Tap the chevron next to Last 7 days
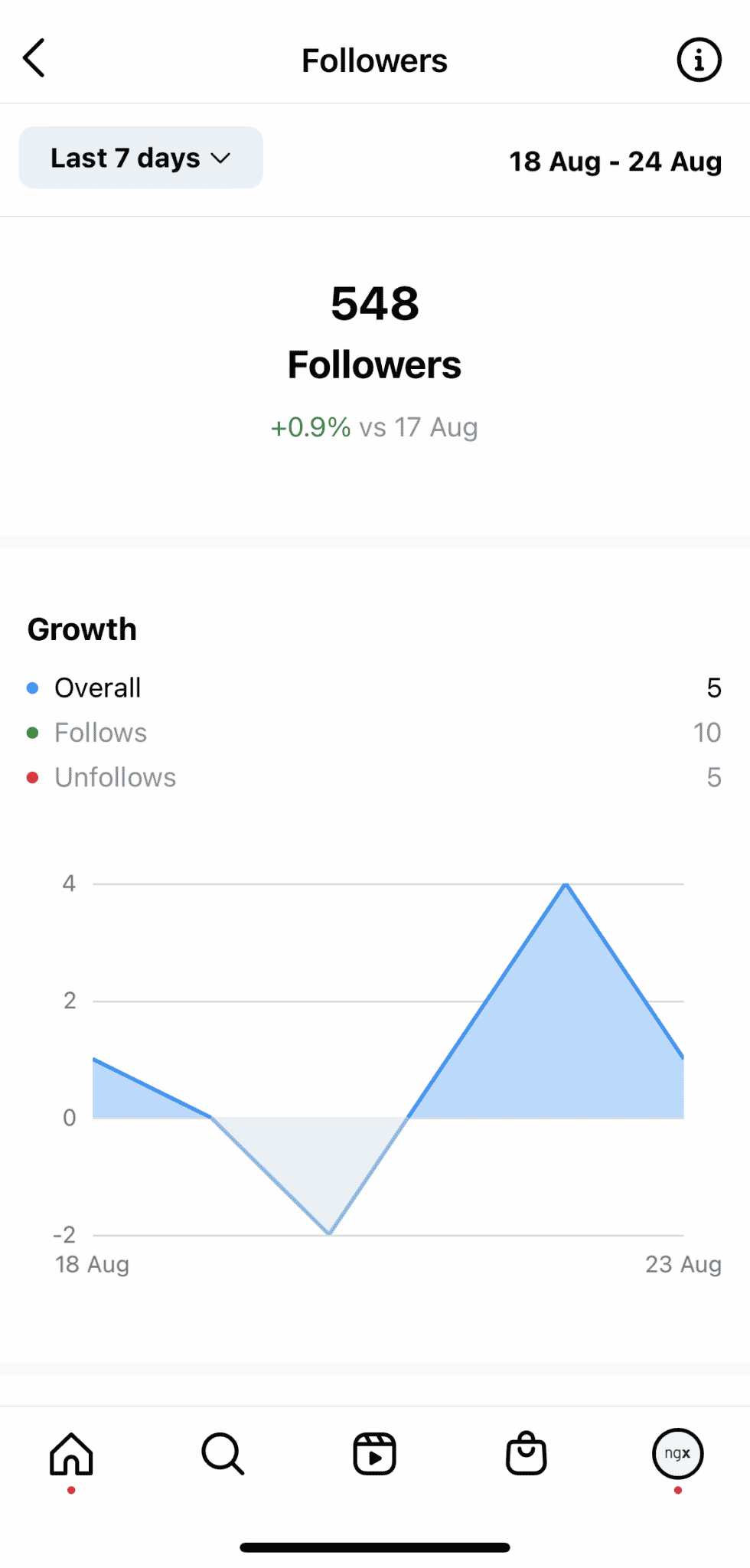 tap(222, 159)
